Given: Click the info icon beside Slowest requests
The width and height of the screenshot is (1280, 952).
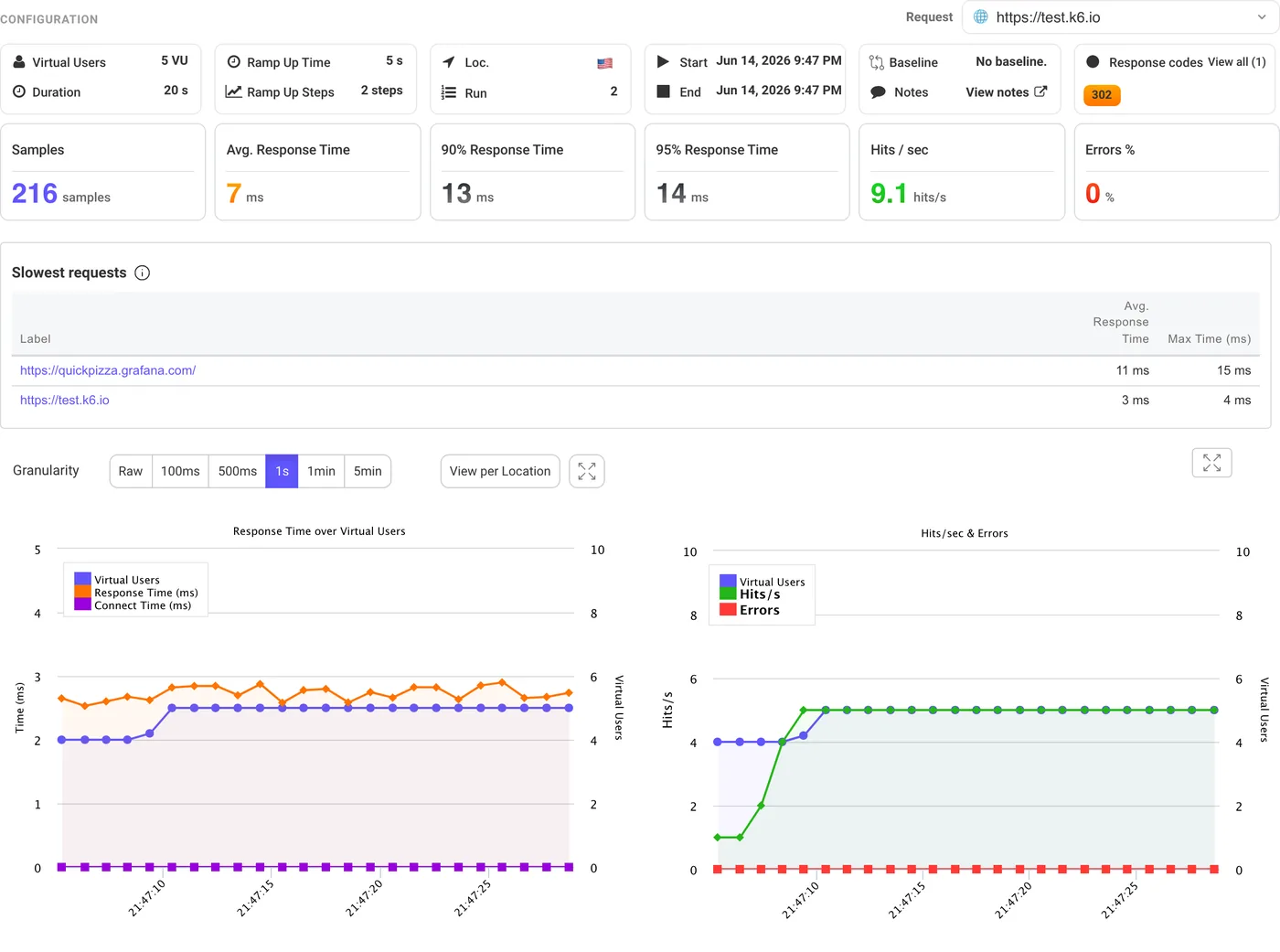Looking at the screenshot, I should (143, 273).
